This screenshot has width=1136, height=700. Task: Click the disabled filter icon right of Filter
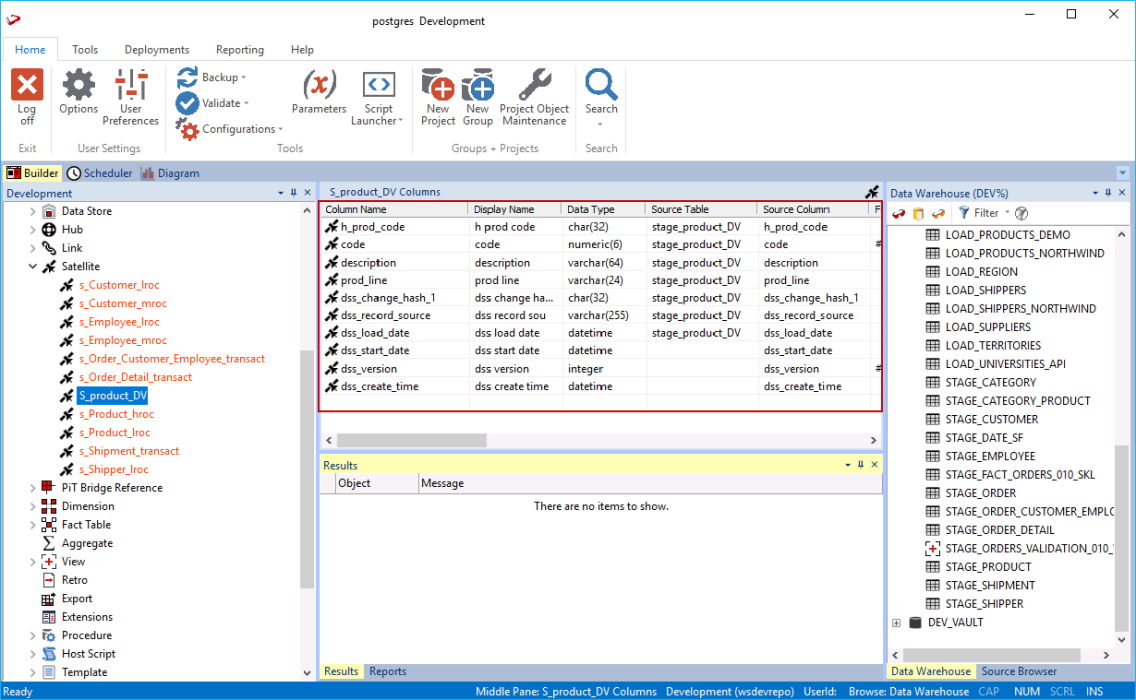click(x=1021, y=213)
